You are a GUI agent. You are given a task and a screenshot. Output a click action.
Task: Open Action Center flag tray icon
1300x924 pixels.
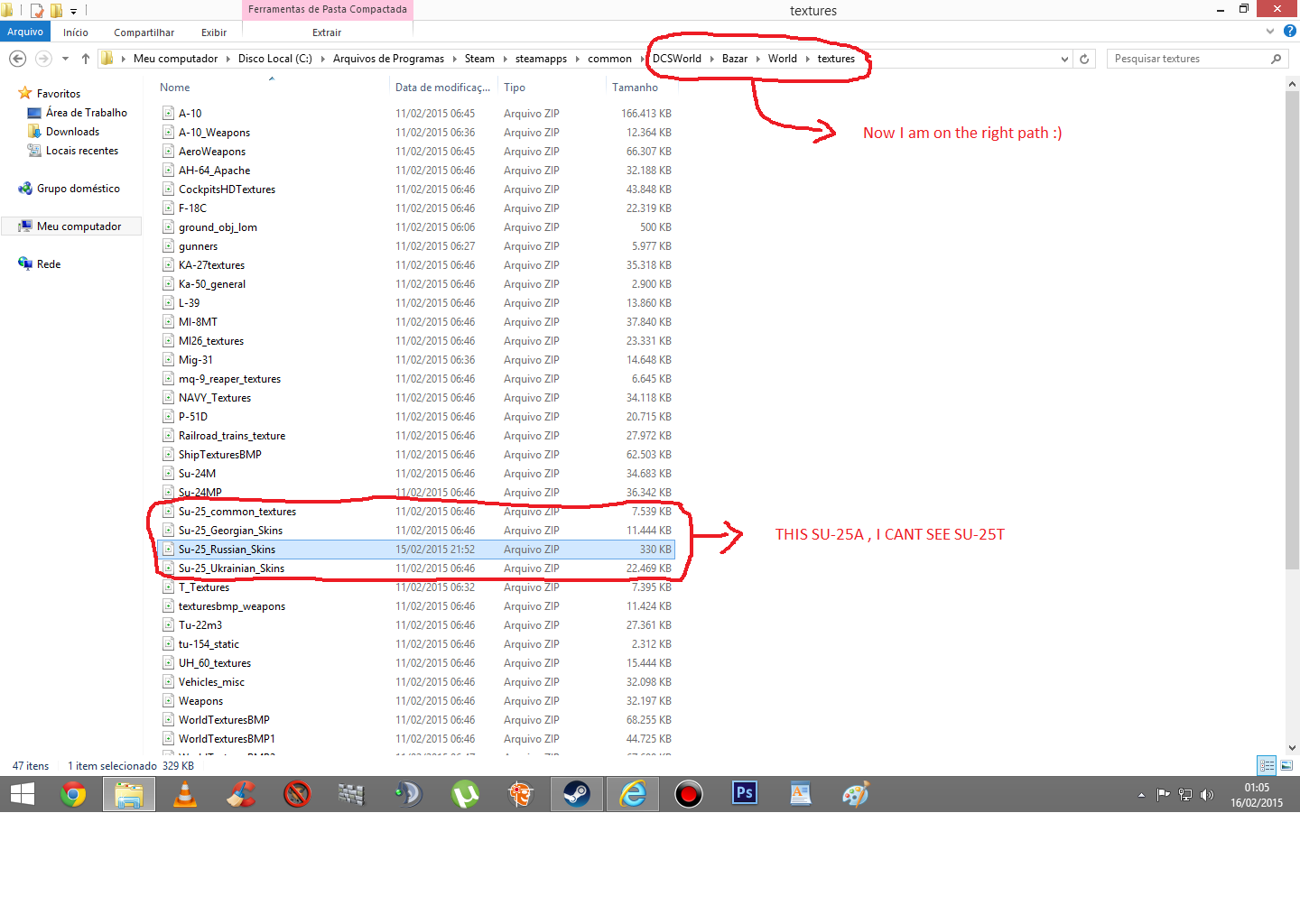pos(1163,795)
